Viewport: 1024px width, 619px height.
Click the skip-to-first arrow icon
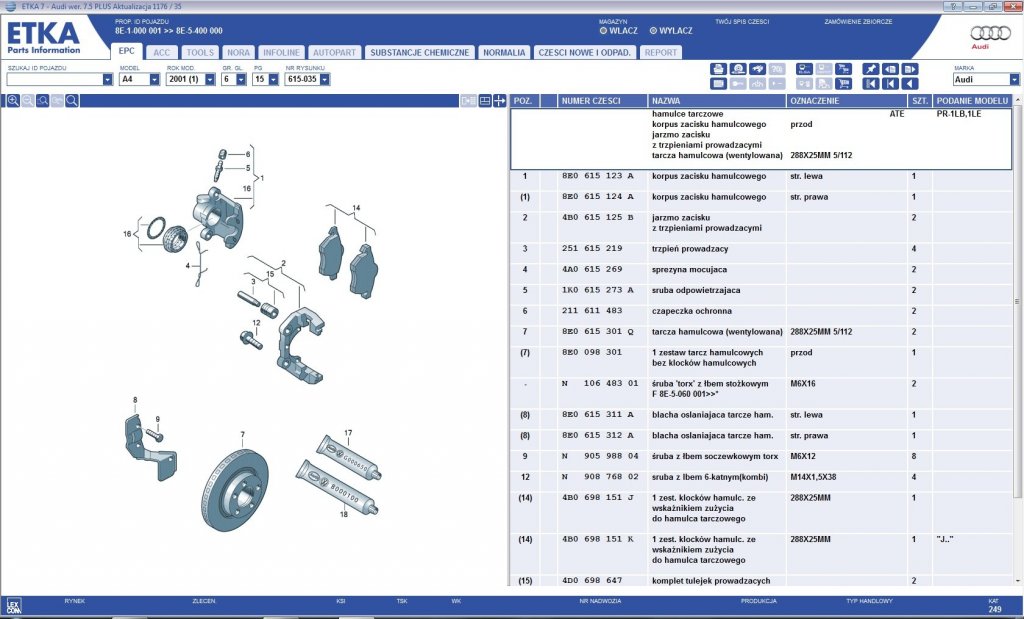pyautogui.click(x=890, y=84)
